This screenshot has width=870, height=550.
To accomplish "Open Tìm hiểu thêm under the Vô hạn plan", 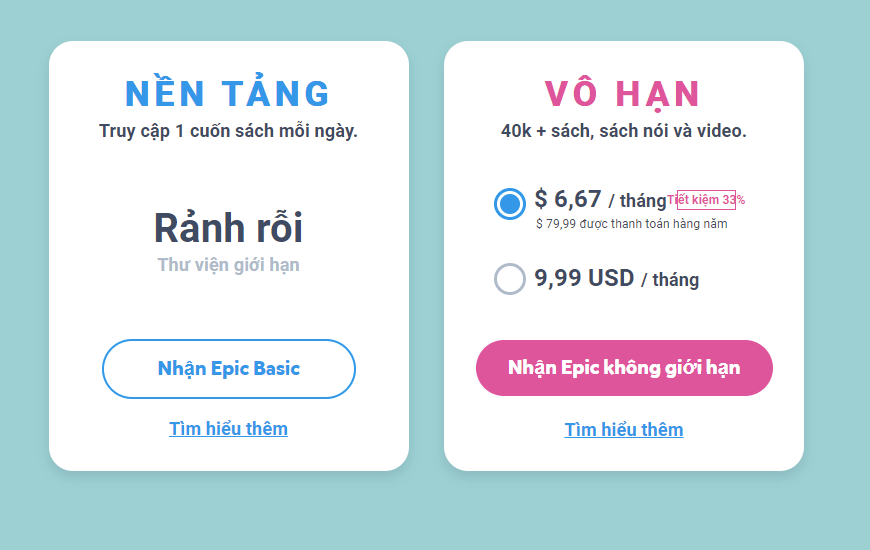I will 624,430.
